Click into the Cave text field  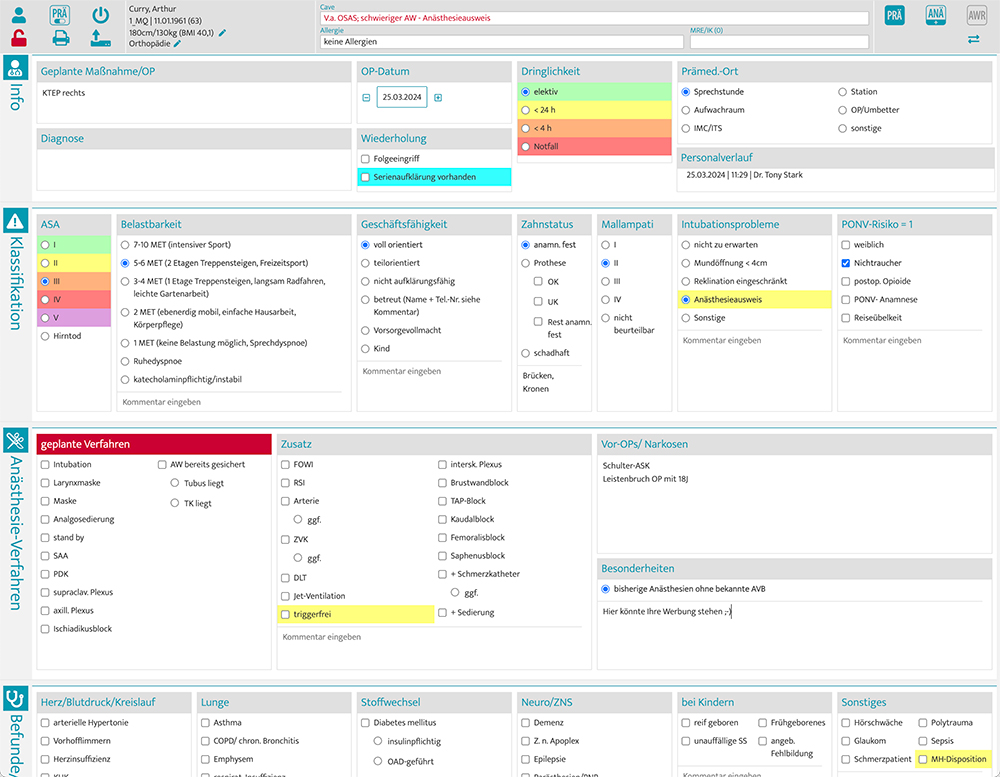tap(594, 18)
